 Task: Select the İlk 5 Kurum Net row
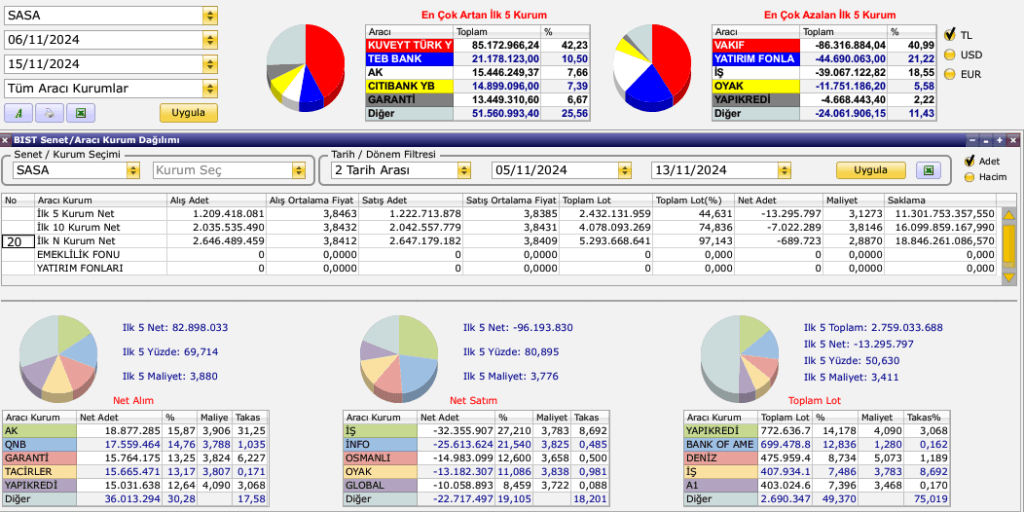tap(500, 214)
